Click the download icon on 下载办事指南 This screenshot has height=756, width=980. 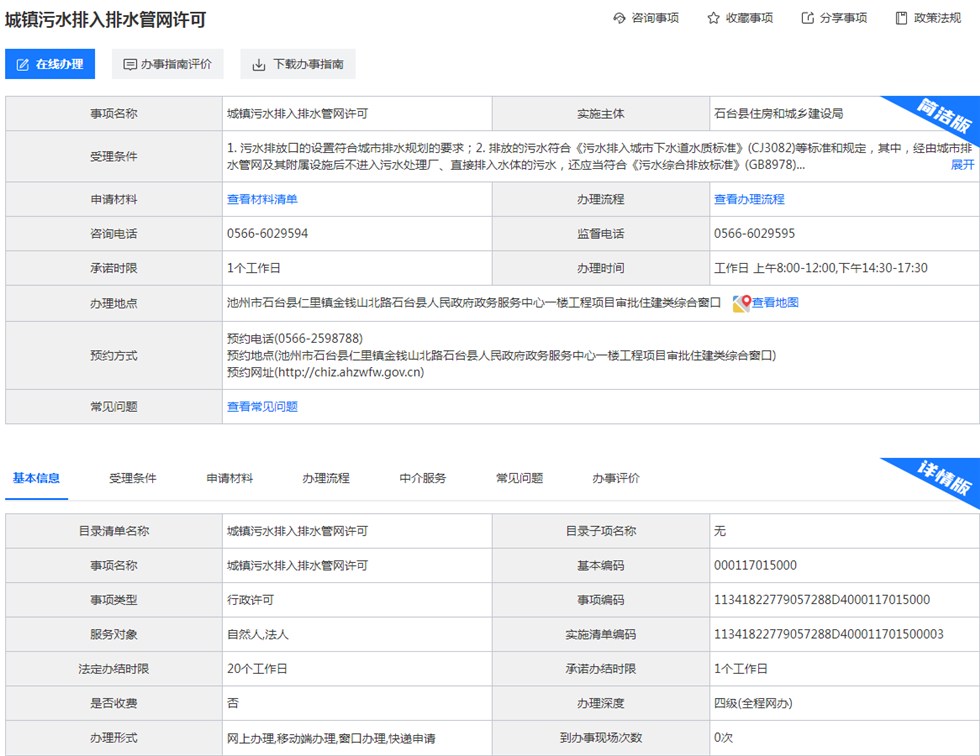(x=259, y=65)
